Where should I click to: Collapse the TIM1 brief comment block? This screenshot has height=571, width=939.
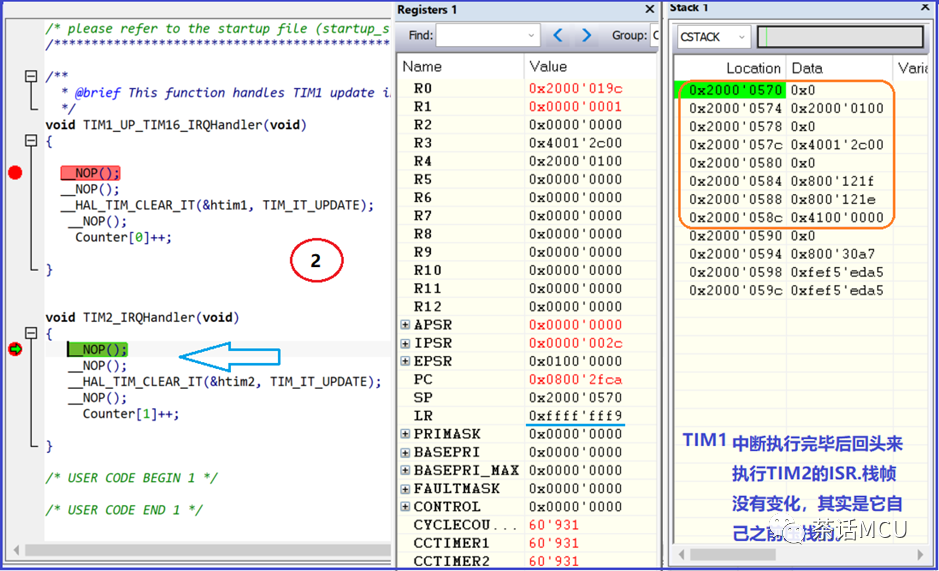[x=31, y=76]
